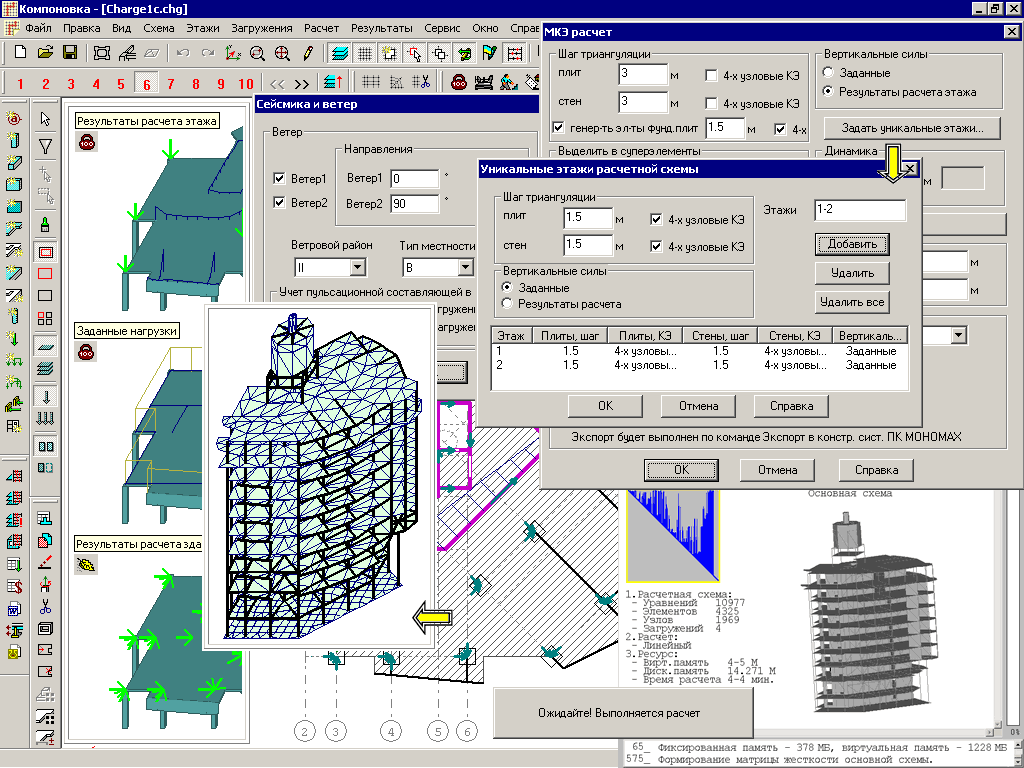
Task: Click the scissors icon in top toolbar
Action: (424, 83)
